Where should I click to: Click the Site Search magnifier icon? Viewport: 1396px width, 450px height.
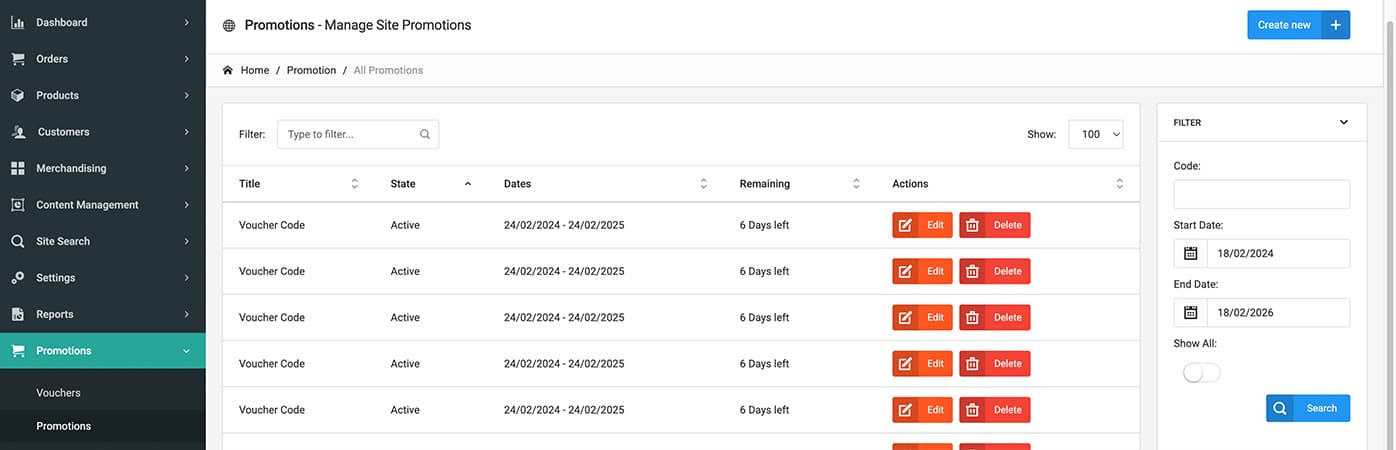tap(17, 241)
